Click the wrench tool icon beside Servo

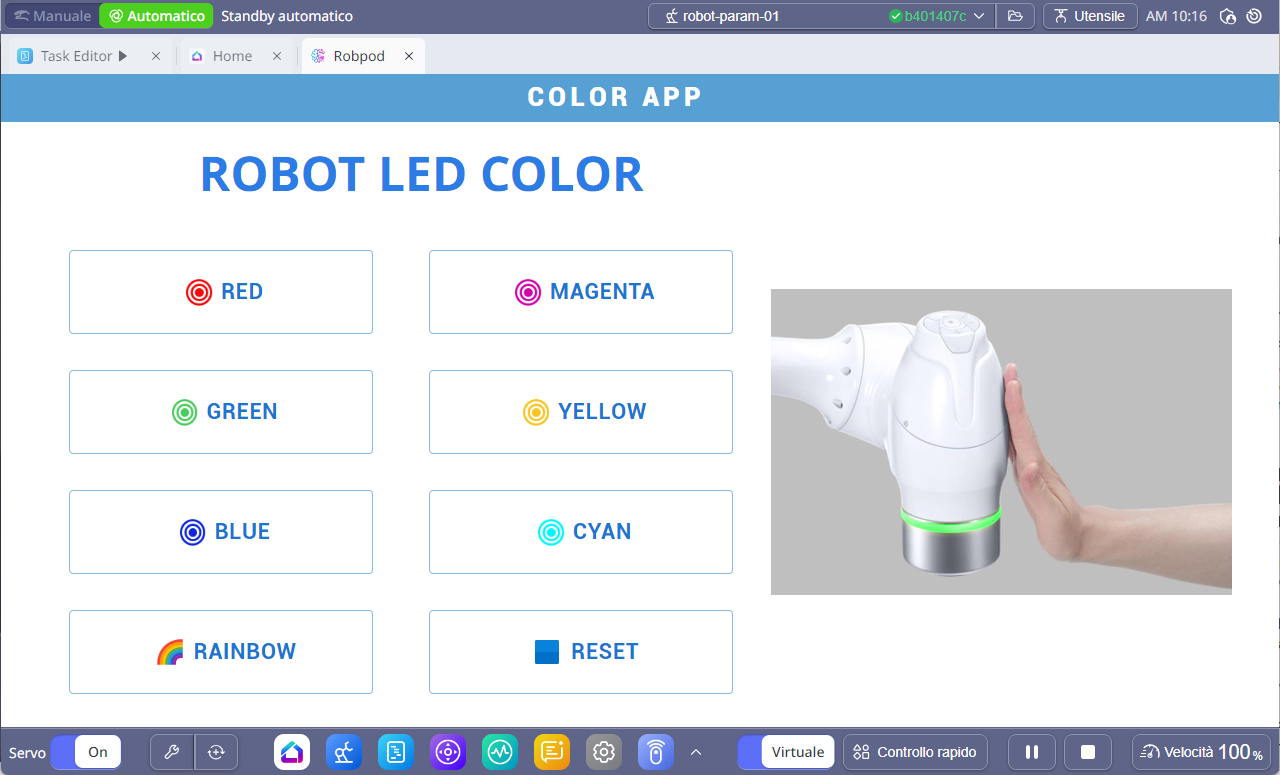[x=172, y=752]
